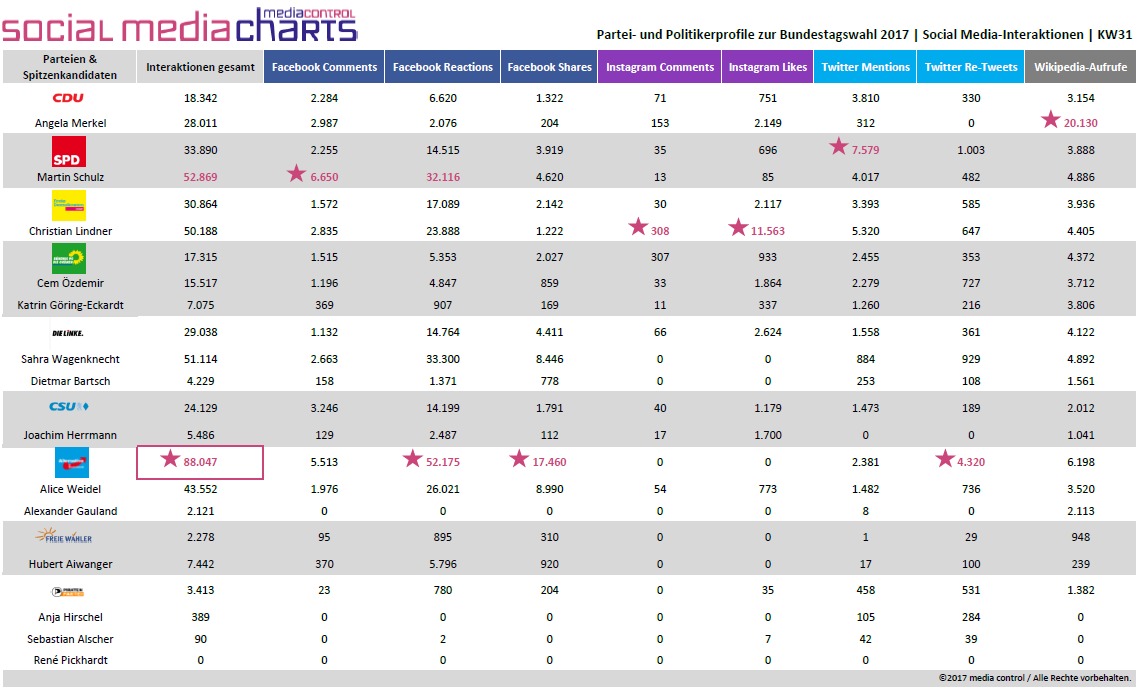The height and width of the screenshot is (688, 1138).
Task: Click the Parteien & Spitzenkandidaten header
Action: (70, 67)
